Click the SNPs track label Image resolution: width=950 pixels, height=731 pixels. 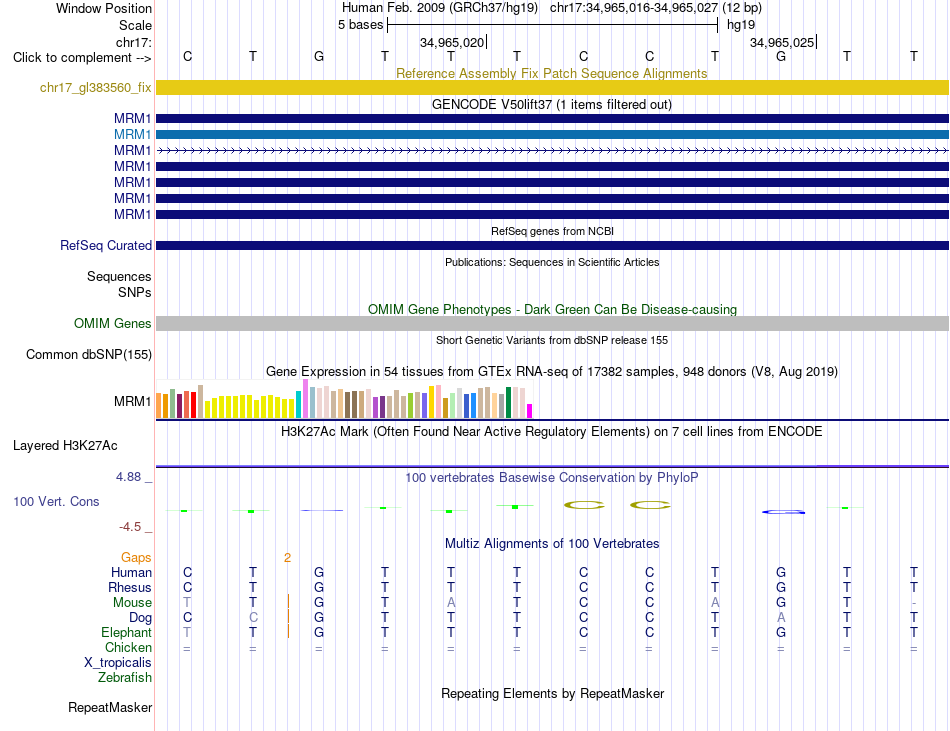(x=135, y=293)
